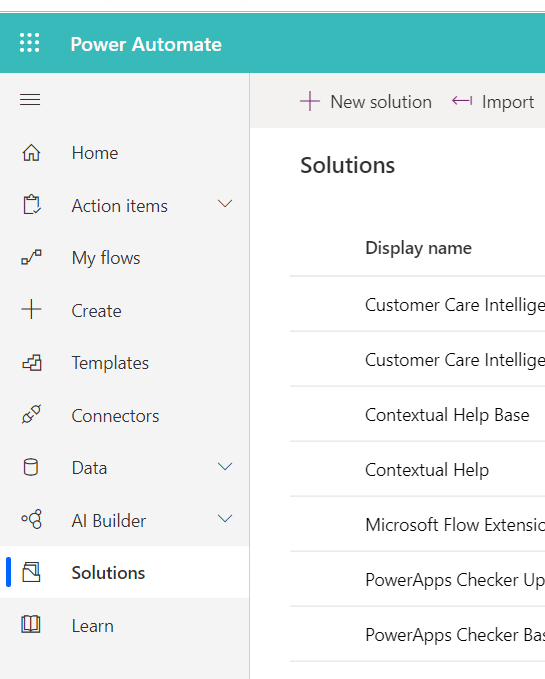Collapse the navigation hamburger menu

tap(30, 100)
